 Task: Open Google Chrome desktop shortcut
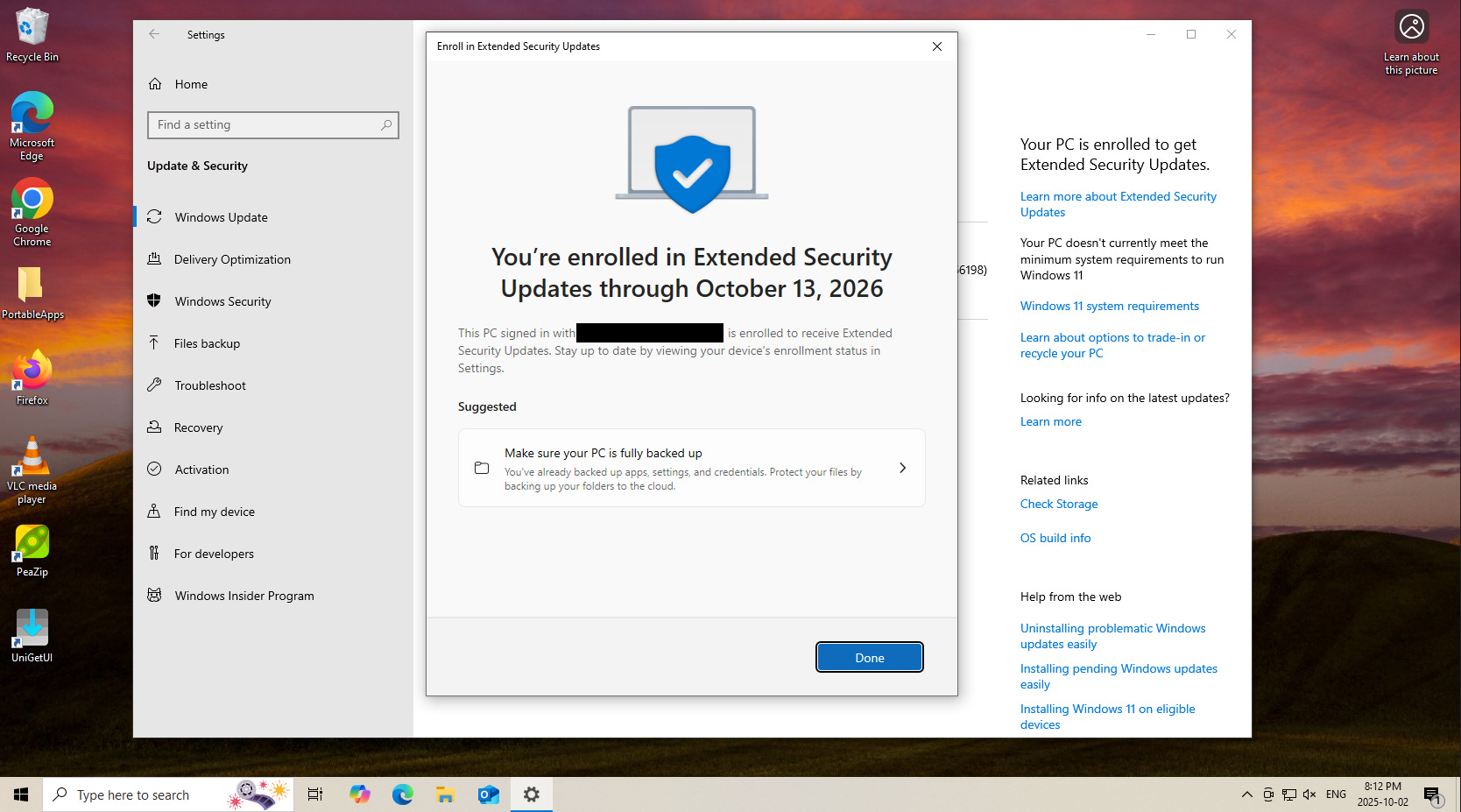(32, 212)
